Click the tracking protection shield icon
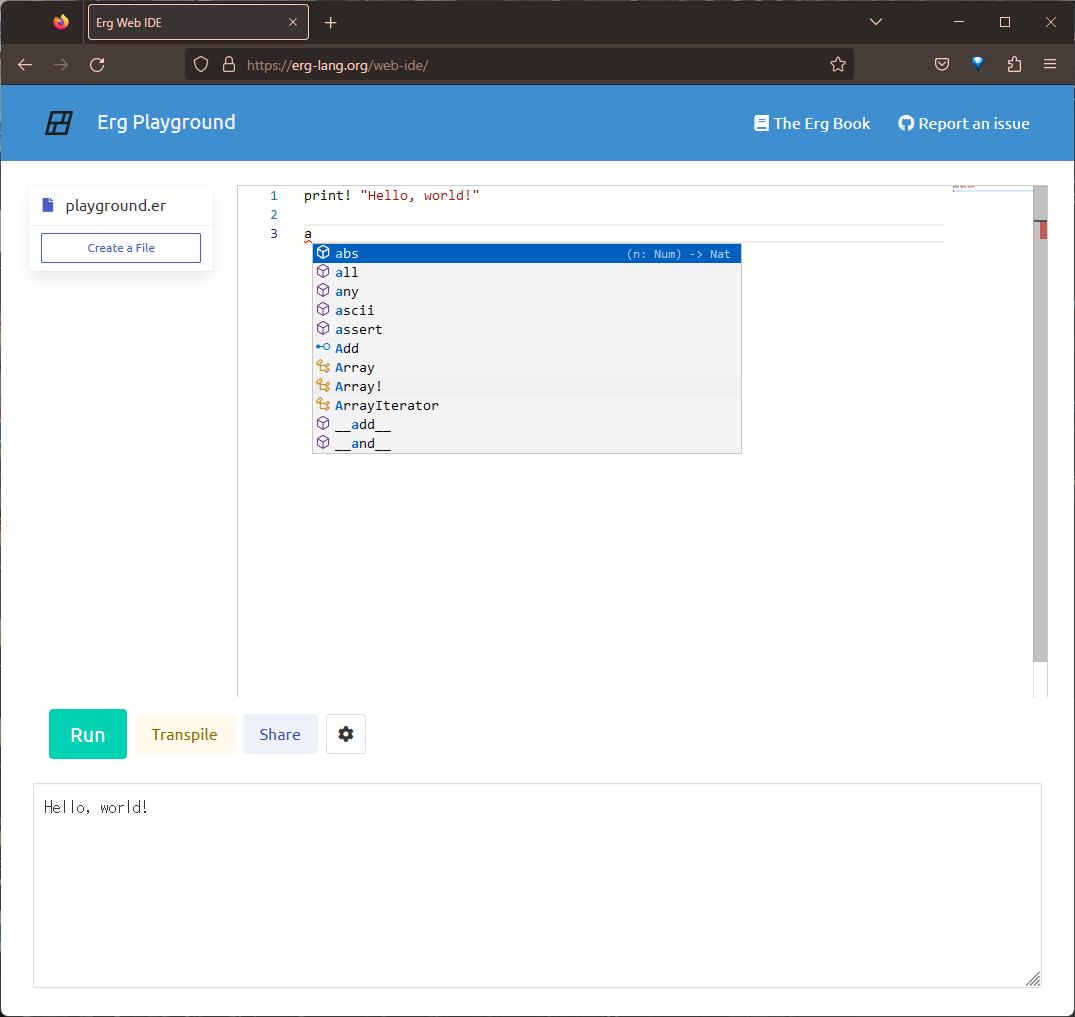The image size is (1075, 1017). click(x=201, y=64)
